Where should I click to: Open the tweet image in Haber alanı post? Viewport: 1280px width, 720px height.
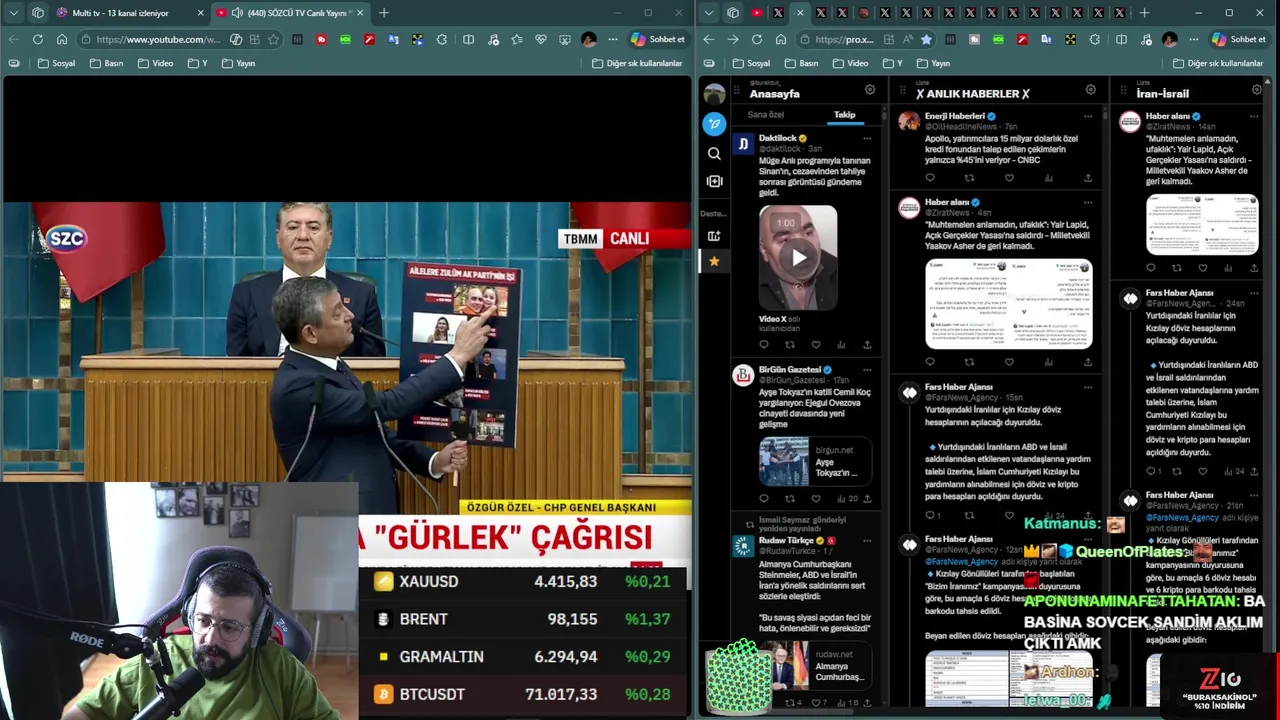[x=1008, y=304]
